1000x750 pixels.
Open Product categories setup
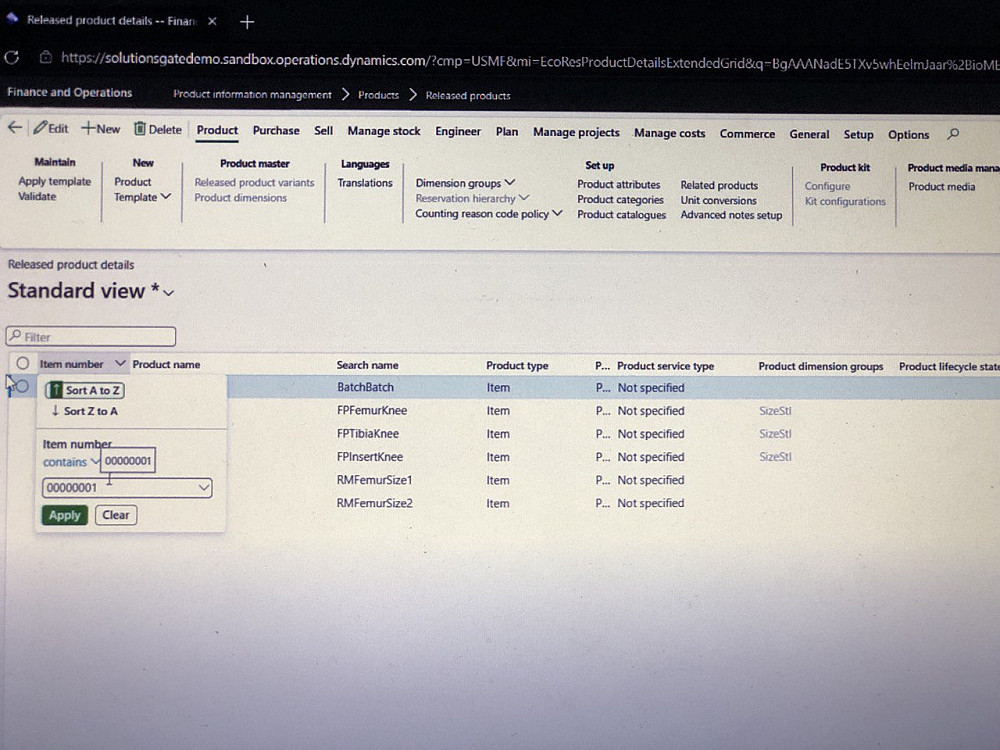click(621, 200)
